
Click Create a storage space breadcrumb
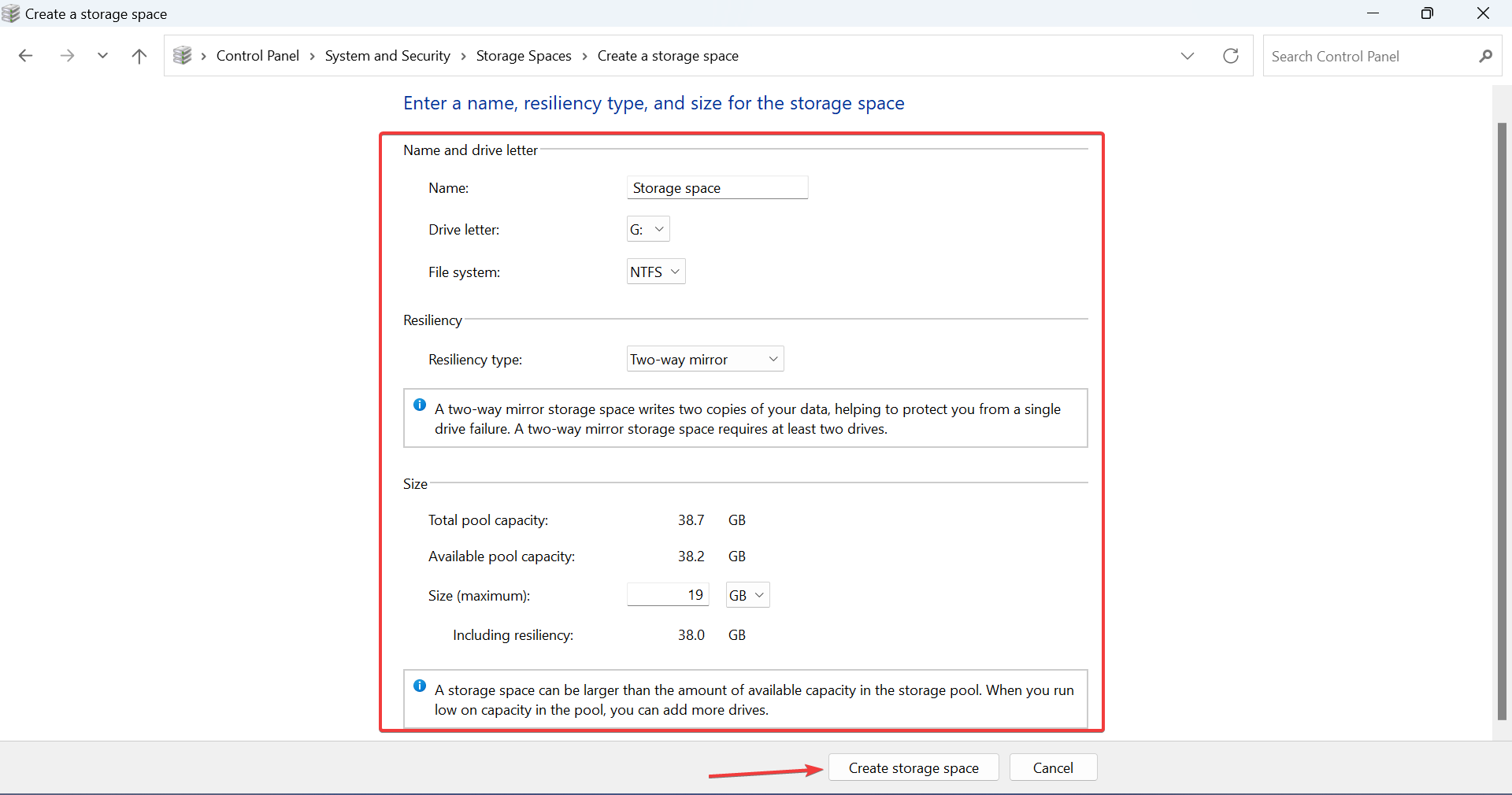668,56
